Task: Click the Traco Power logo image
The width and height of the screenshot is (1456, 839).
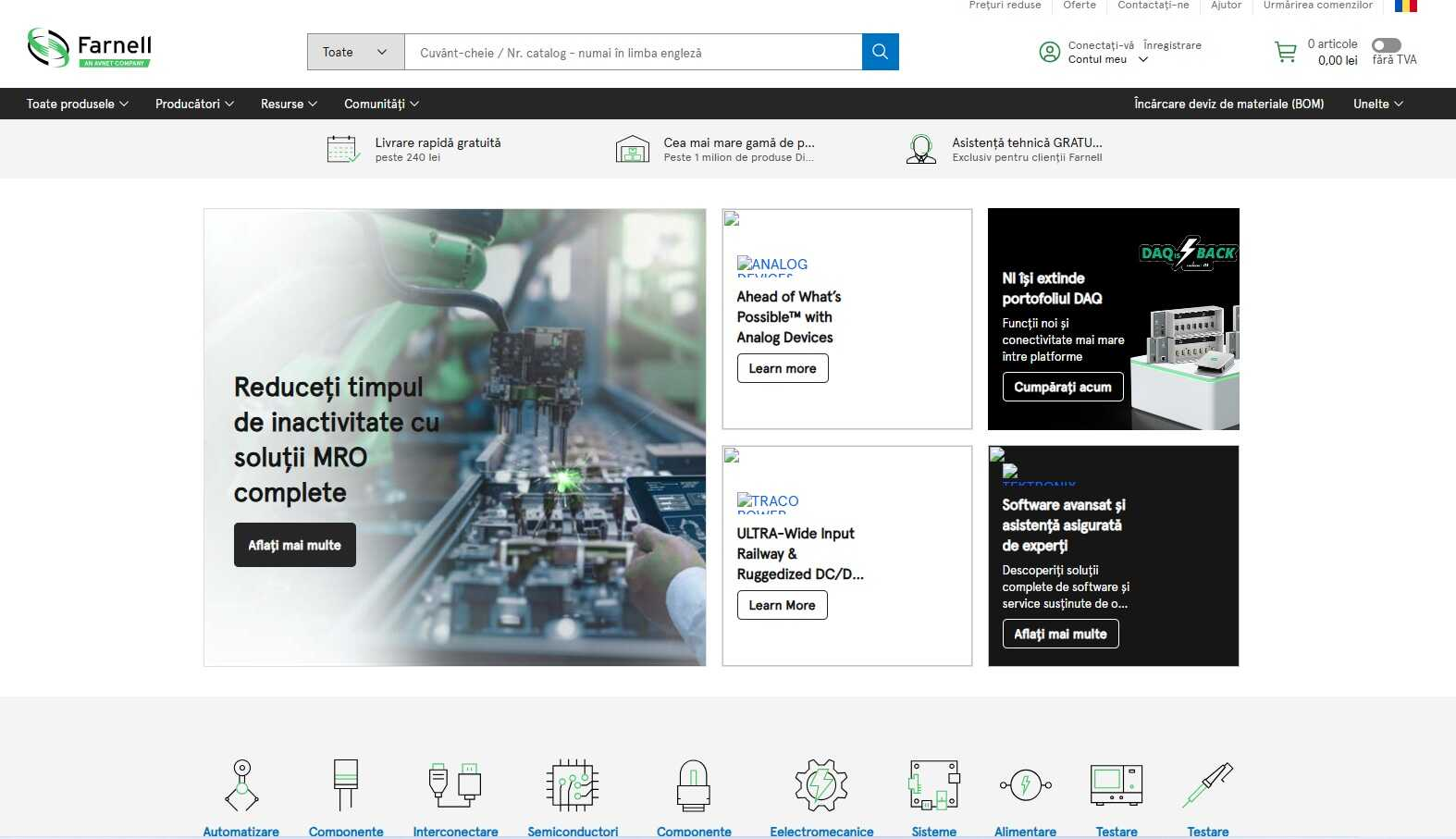Action: [768, 504]
